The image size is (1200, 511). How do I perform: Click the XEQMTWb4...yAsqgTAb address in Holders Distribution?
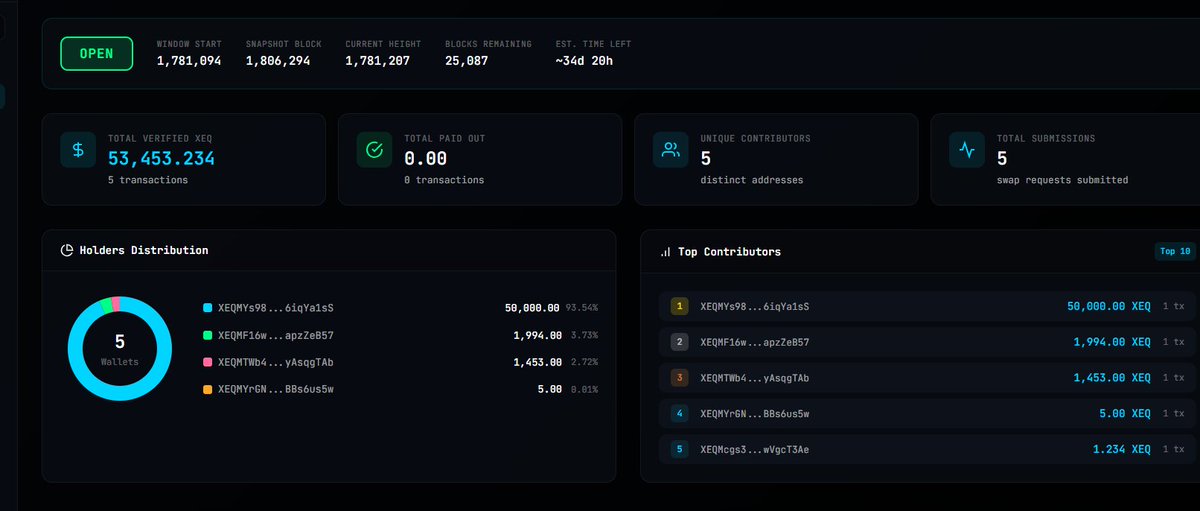pyautogui.click(x=276, y=362)
